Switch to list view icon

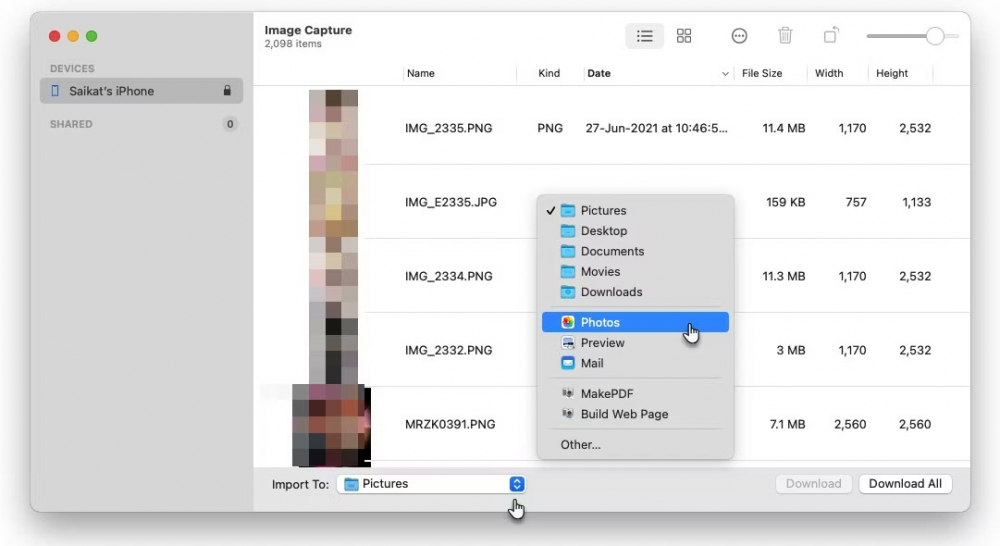click(645, 36)
